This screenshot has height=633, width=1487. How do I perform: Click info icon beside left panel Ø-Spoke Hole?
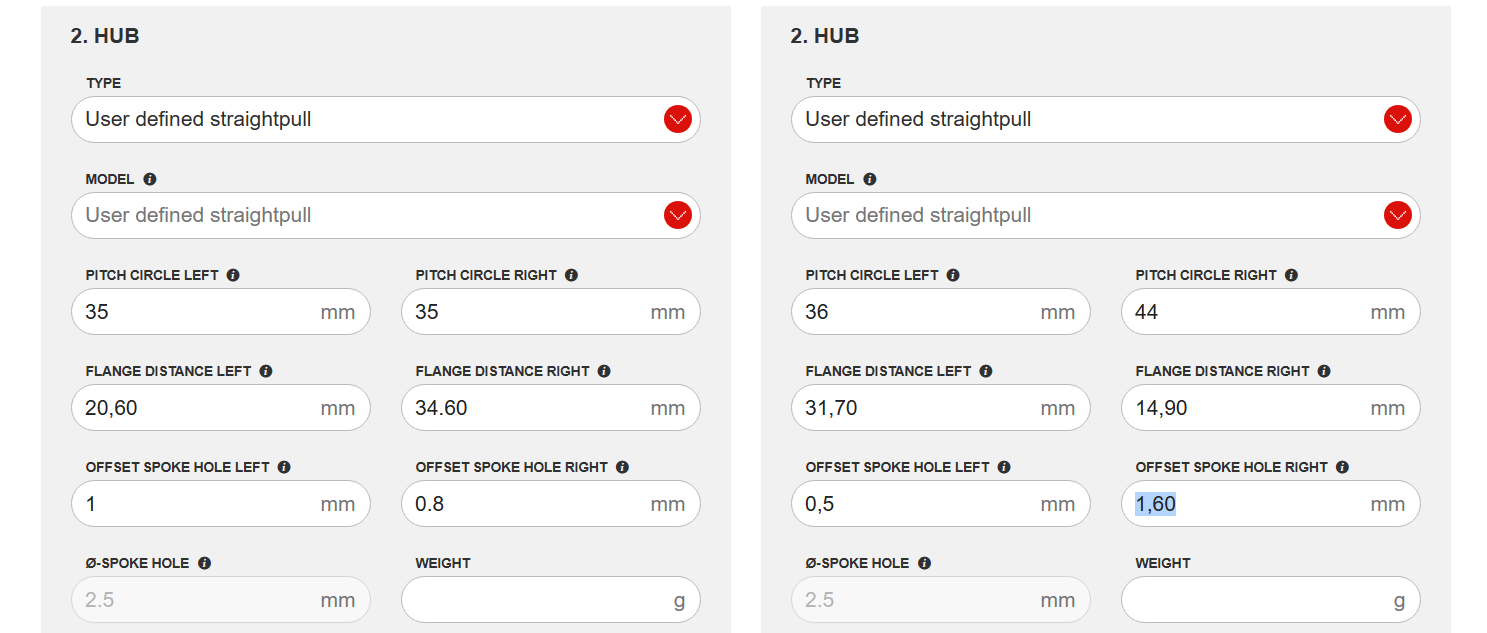pos(204,563)
